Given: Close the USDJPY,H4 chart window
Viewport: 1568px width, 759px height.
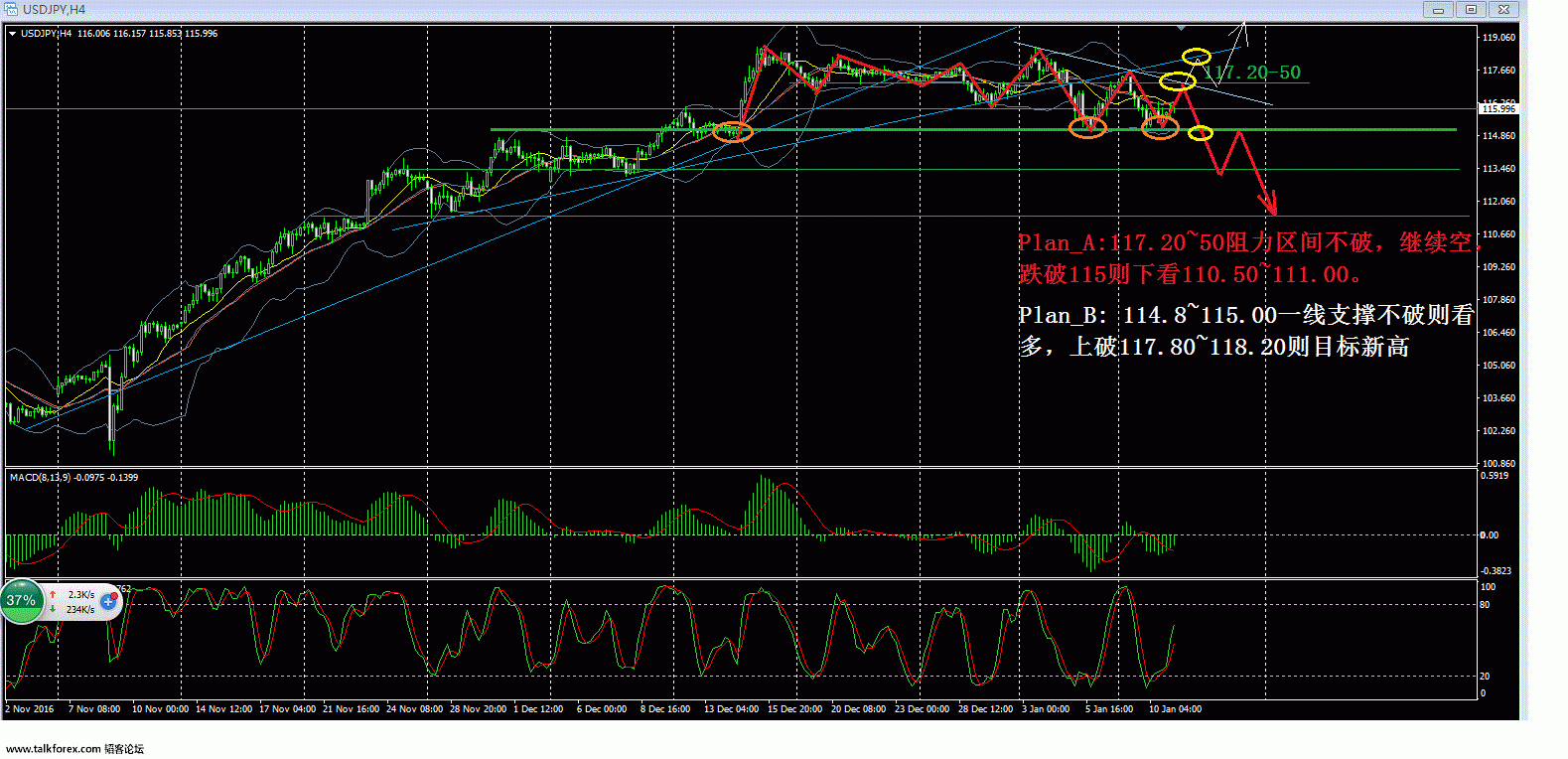Looking at the screenshot, I should pyautogui.click(x=1503, y=9).
